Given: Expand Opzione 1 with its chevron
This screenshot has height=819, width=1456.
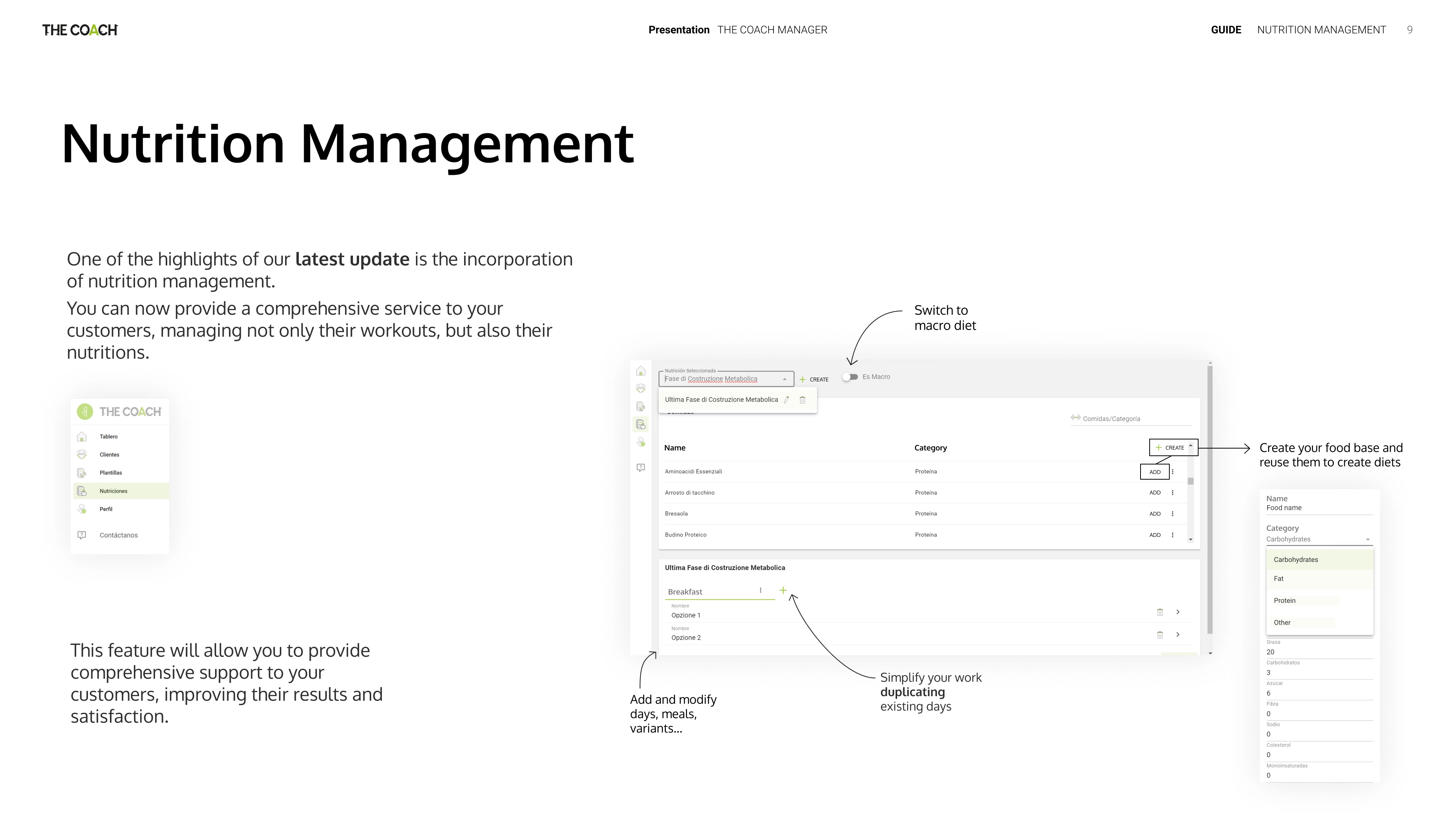Looking at the screenshot, I should click(1178, 612).
